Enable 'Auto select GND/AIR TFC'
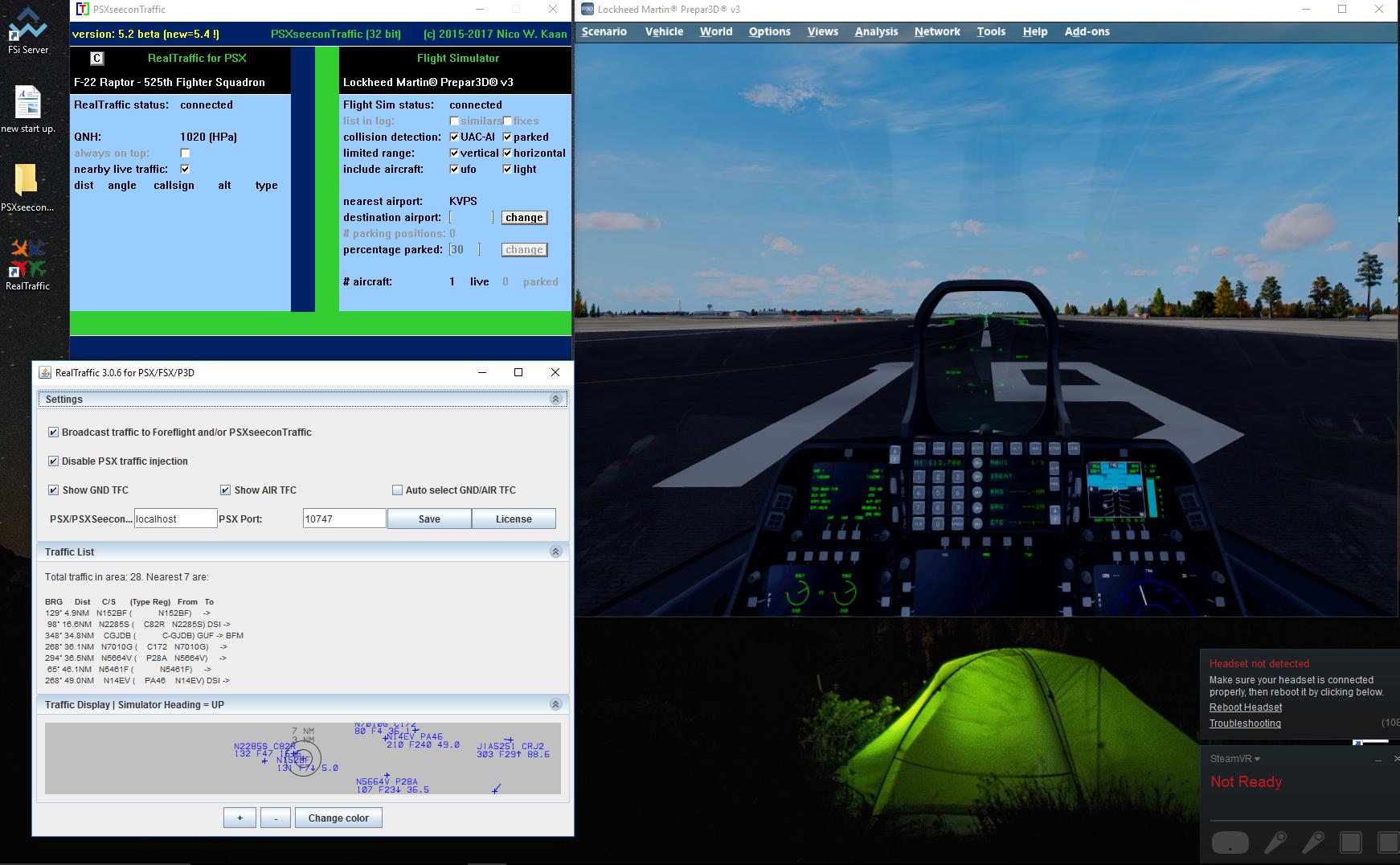Viewport: 1400px width, 865px height. [x=397, y=490]
